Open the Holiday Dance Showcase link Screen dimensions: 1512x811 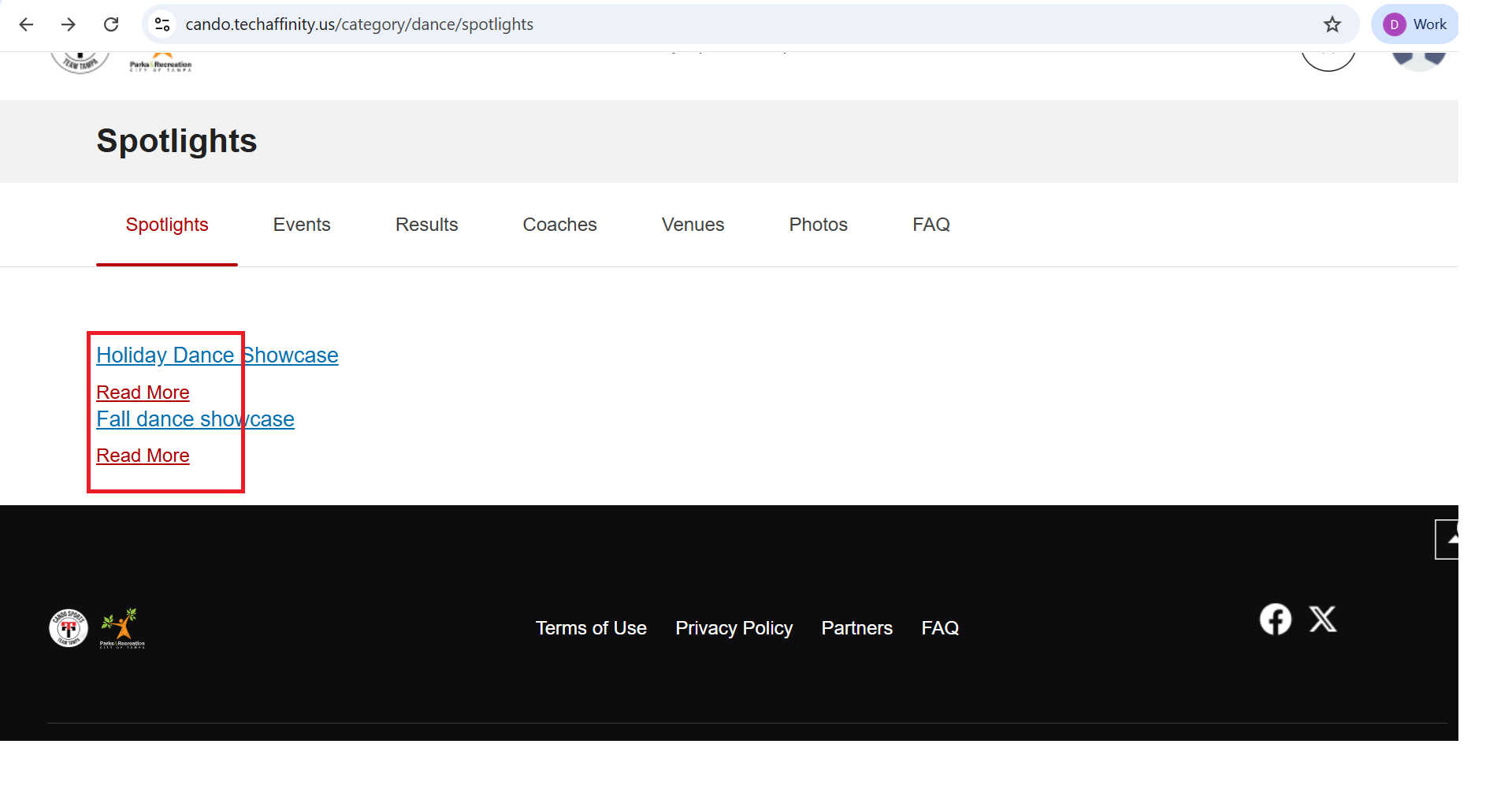coord(217,355)
